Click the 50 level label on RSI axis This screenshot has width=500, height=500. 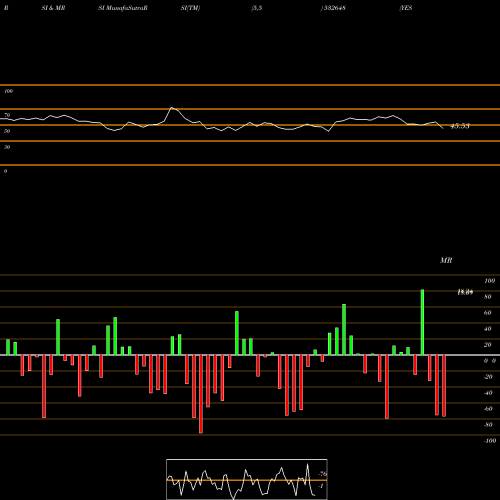(7, 131)
